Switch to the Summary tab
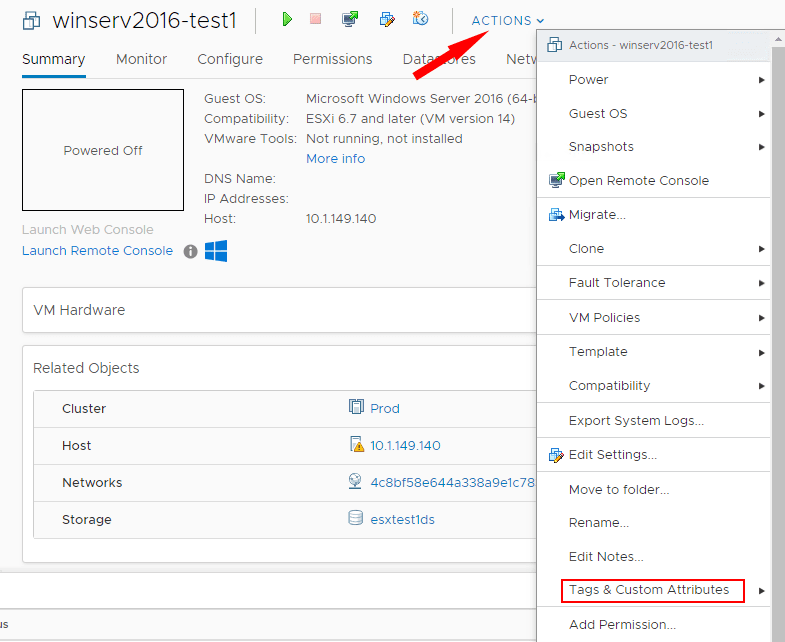 (54, 59)
